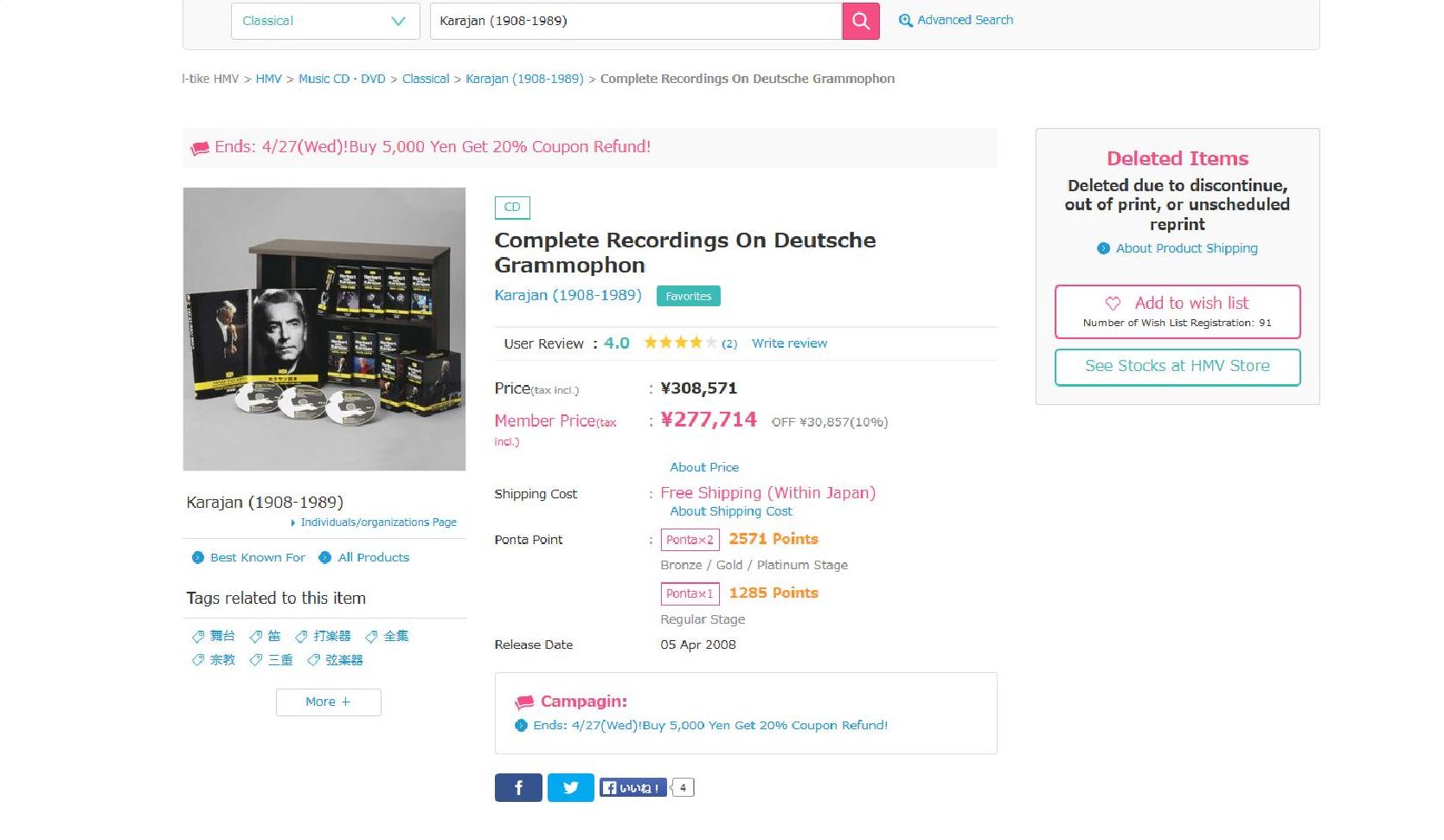Click the Facebook Like button
Screen dimensions: 1444x840
tap(634, 787)
